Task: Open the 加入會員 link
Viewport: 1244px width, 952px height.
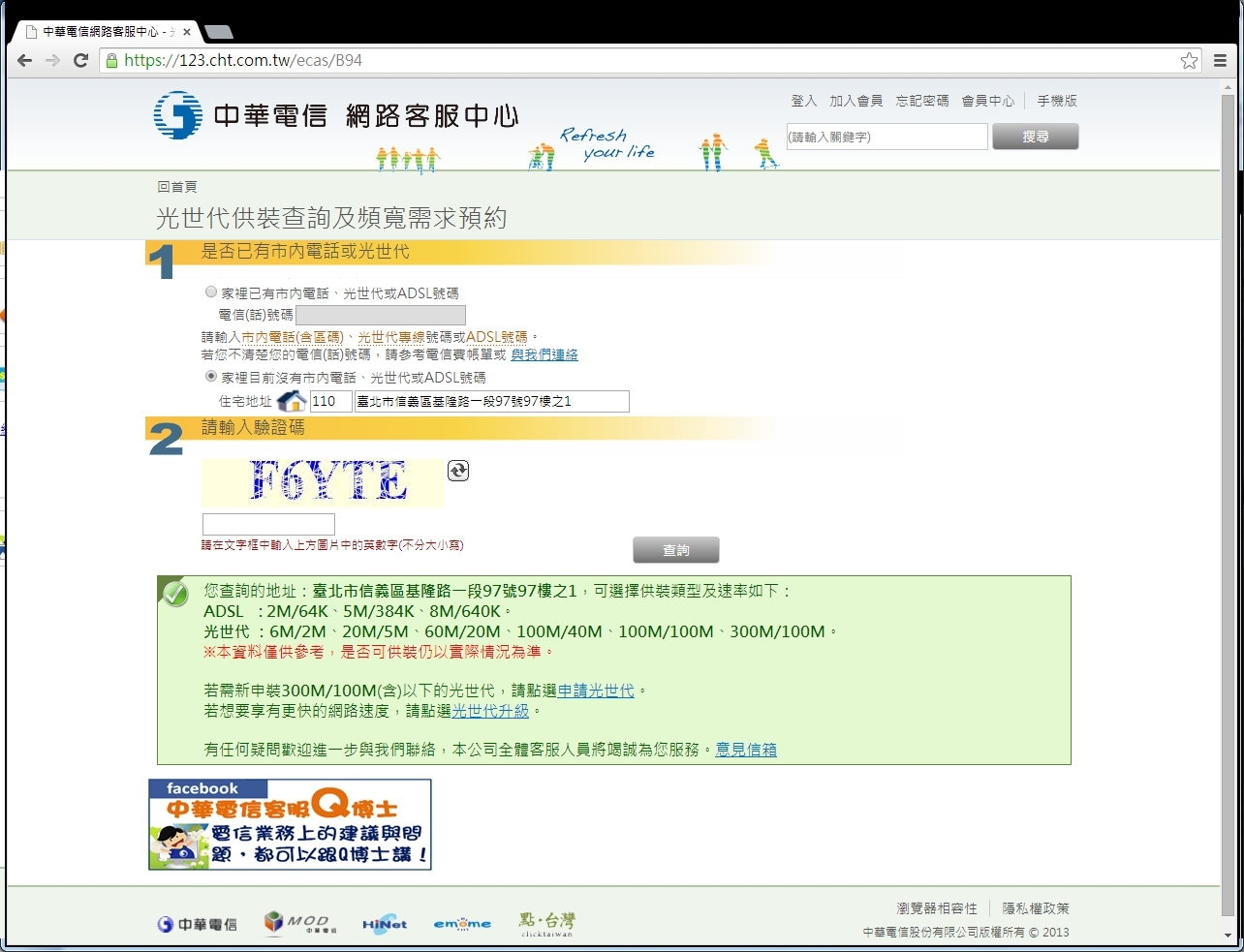Action: tap(856, 101)
